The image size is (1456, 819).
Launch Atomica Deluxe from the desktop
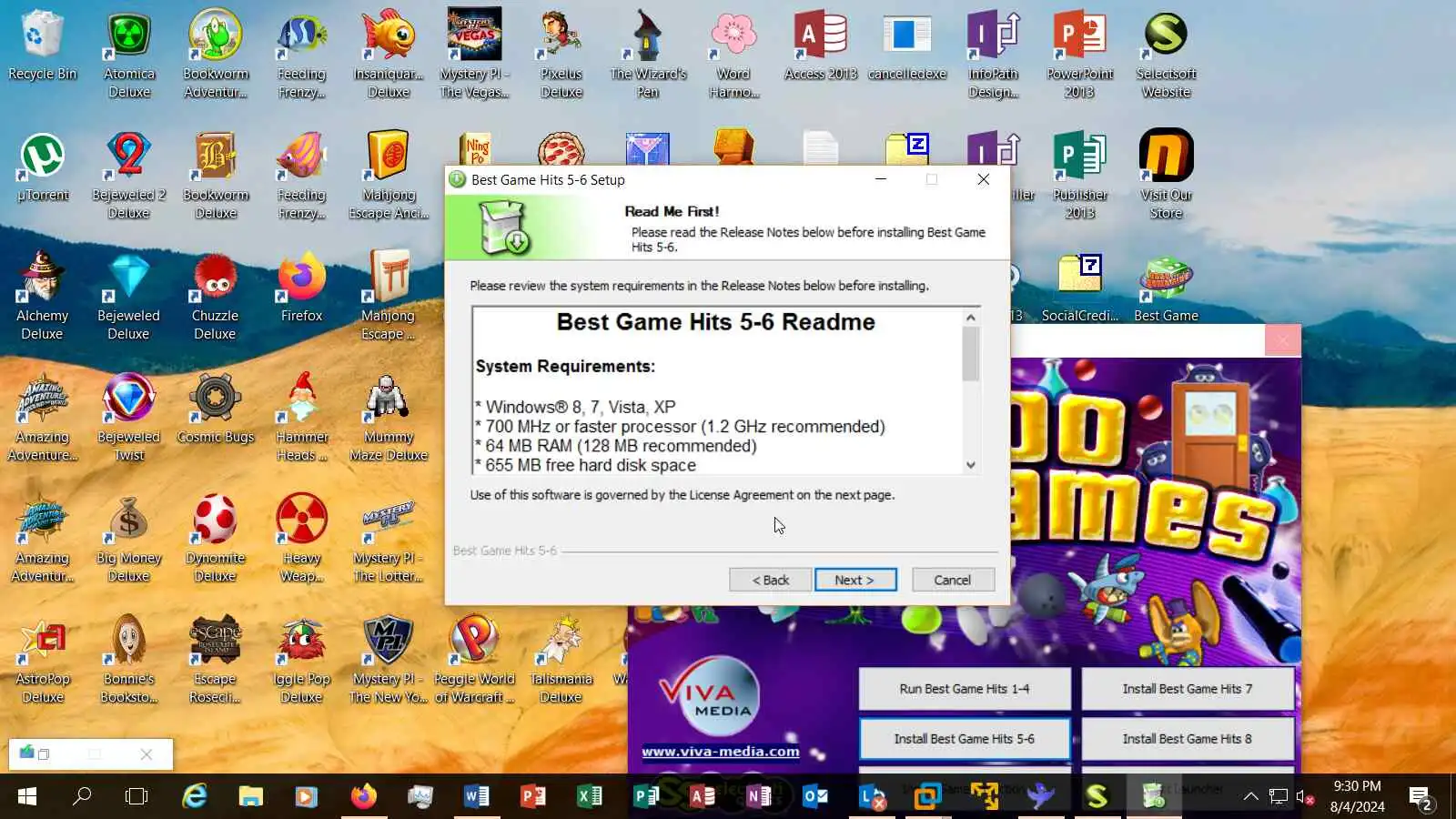tap(129, 55)
